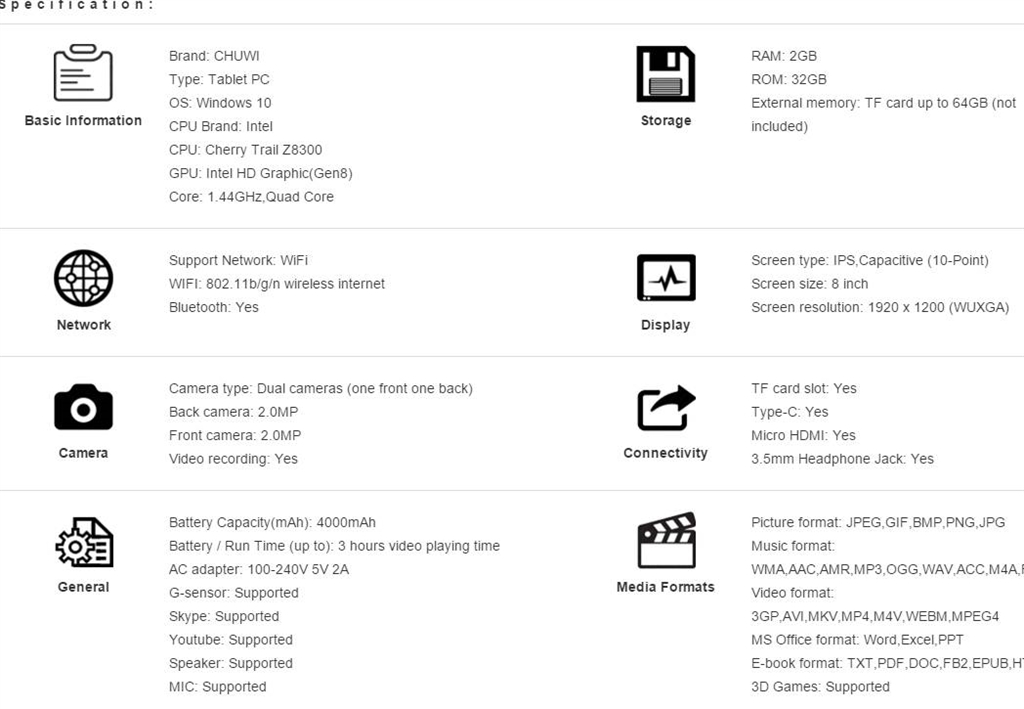Screen dimensions: 1024x709
Task: Click the Network section label
Action: pos(83,325)
